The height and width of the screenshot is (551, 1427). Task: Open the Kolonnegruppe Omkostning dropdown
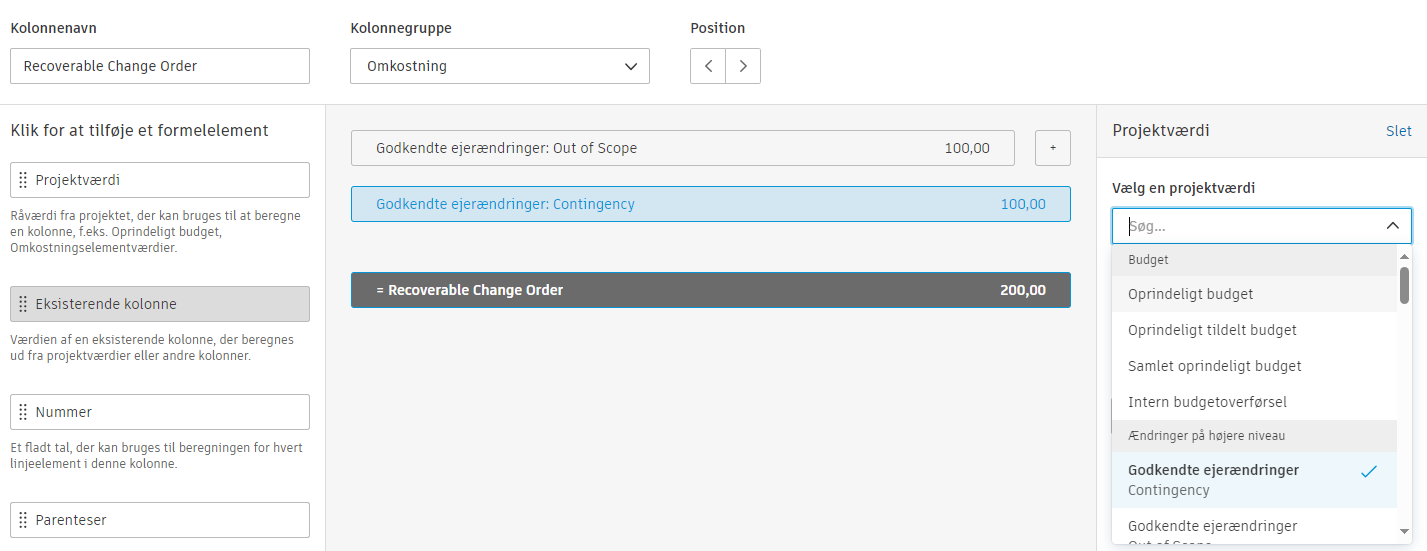tap(500, 66)
